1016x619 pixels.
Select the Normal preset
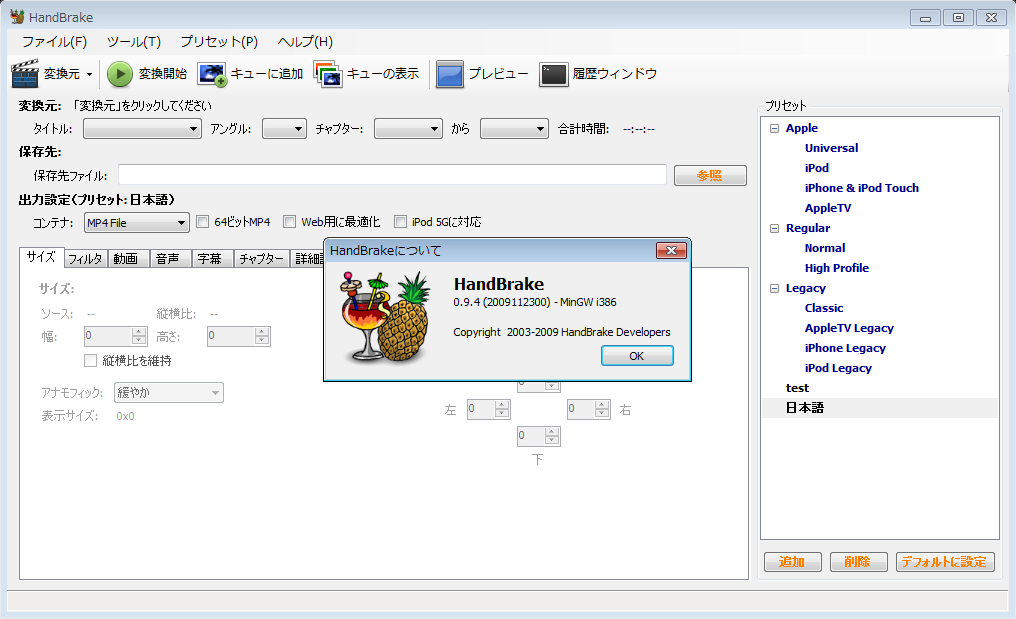click(825, 248)
